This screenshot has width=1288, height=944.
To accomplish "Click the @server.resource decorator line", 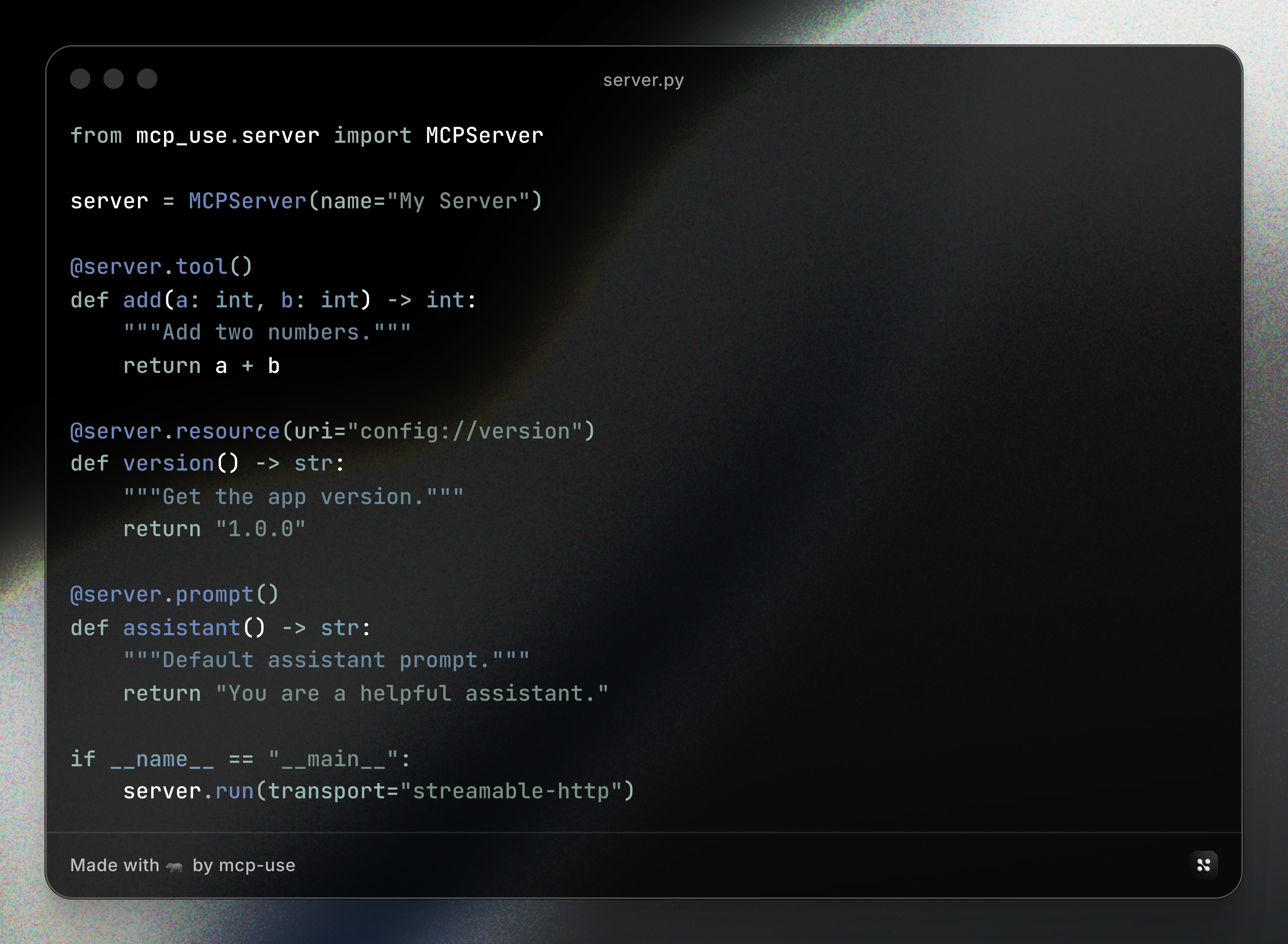I will pos(331,431).
